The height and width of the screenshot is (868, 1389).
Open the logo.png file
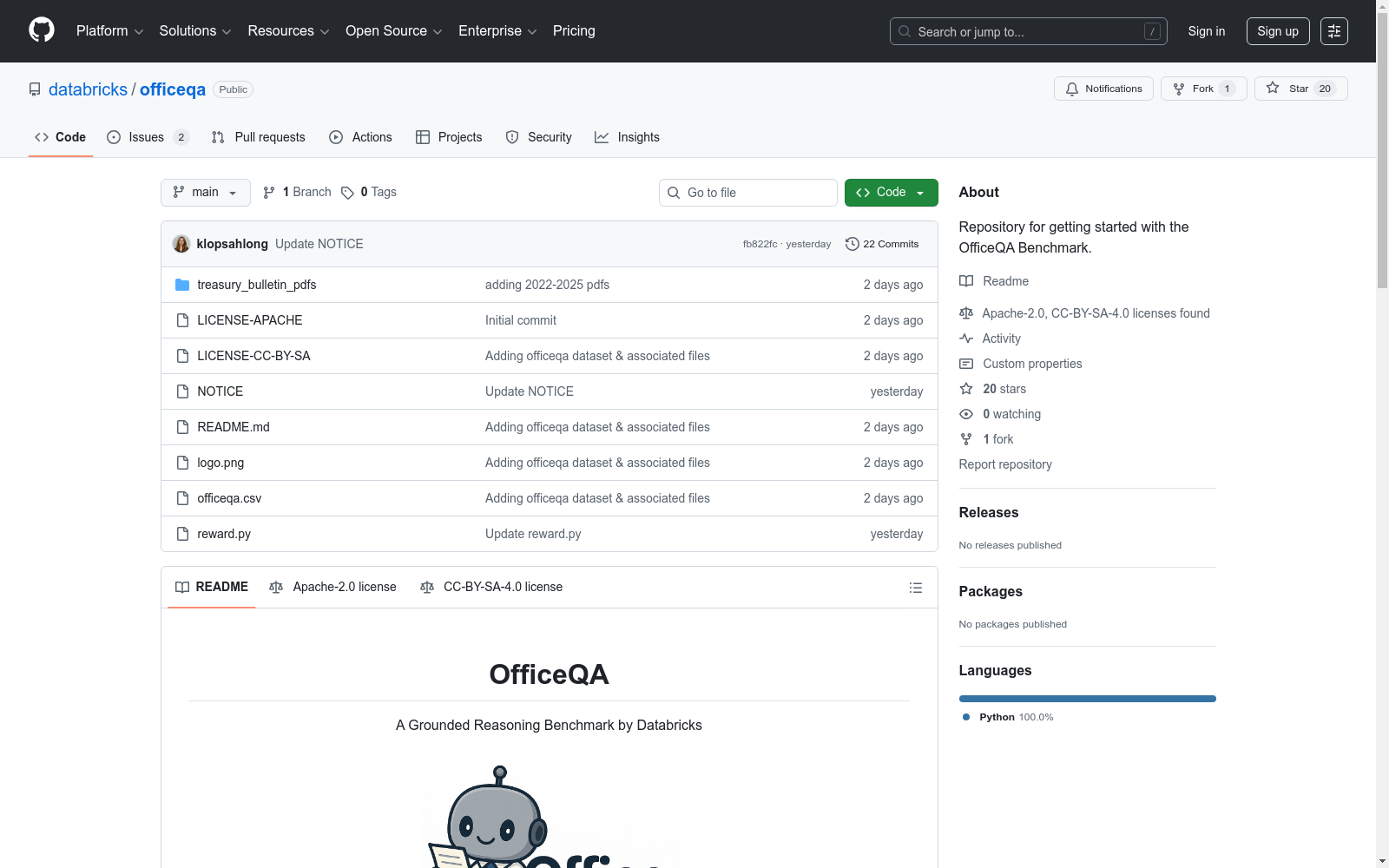221,463
